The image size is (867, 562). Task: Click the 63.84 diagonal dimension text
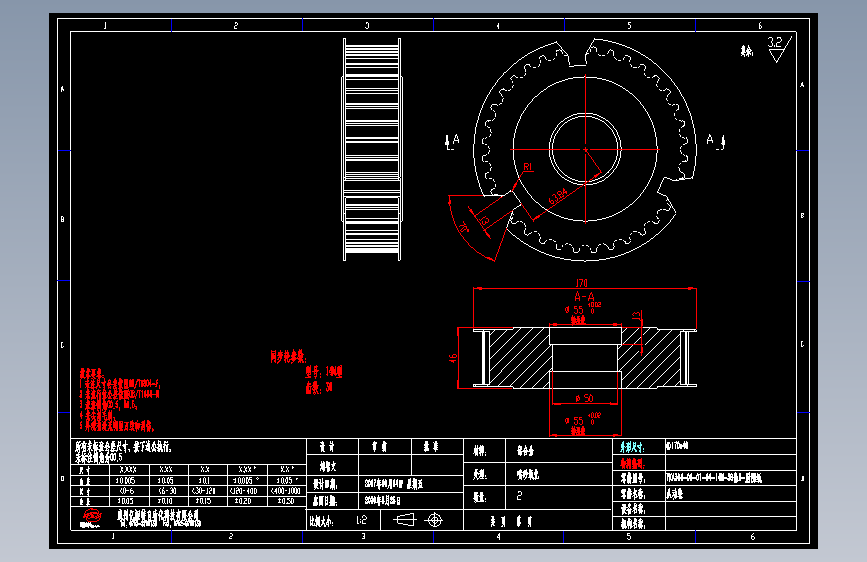pos(558,196)
